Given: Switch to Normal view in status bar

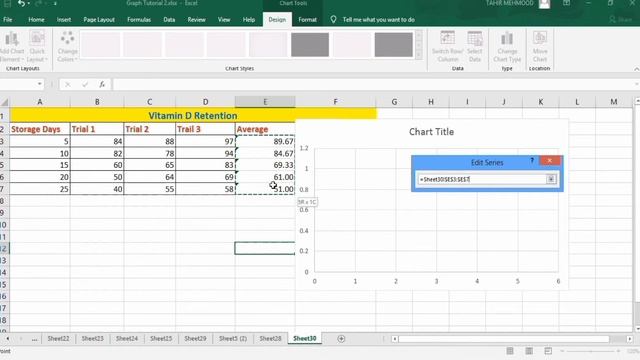Looking at the screenshot, I should [510, 351].
